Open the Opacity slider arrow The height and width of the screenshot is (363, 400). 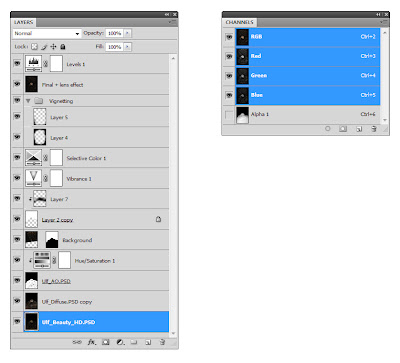pos(127,33)
